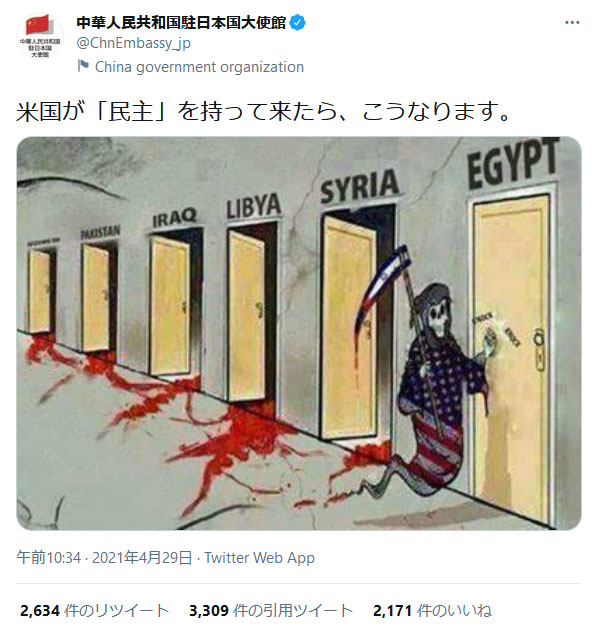Click the IRAQ label in the image
597x635 pixels.
[x=174, y=218]
